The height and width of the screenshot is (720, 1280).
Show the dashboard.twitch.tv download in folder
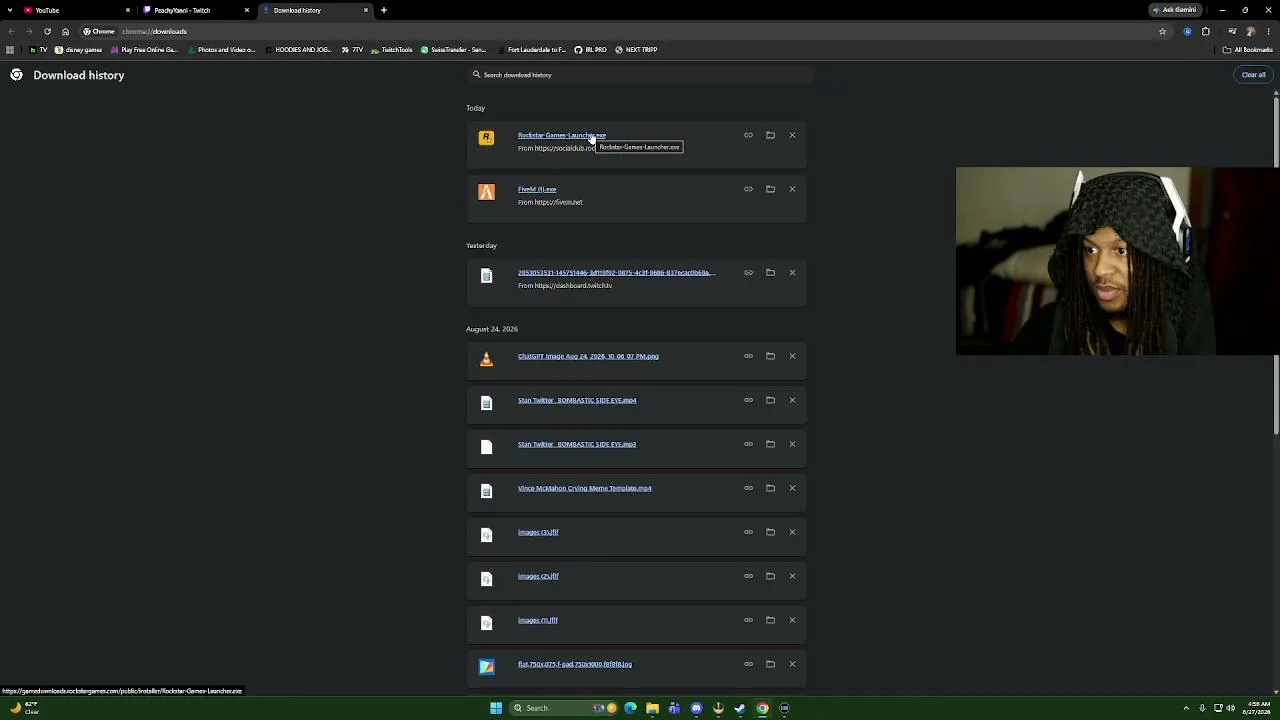coord(770,272)
